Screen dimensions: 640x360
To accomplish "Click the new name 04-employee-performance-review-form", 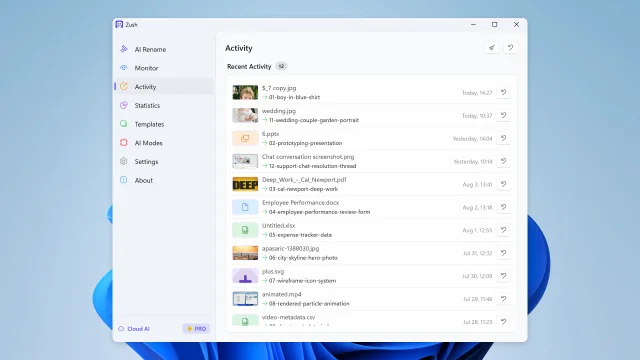I will (319, 212).
